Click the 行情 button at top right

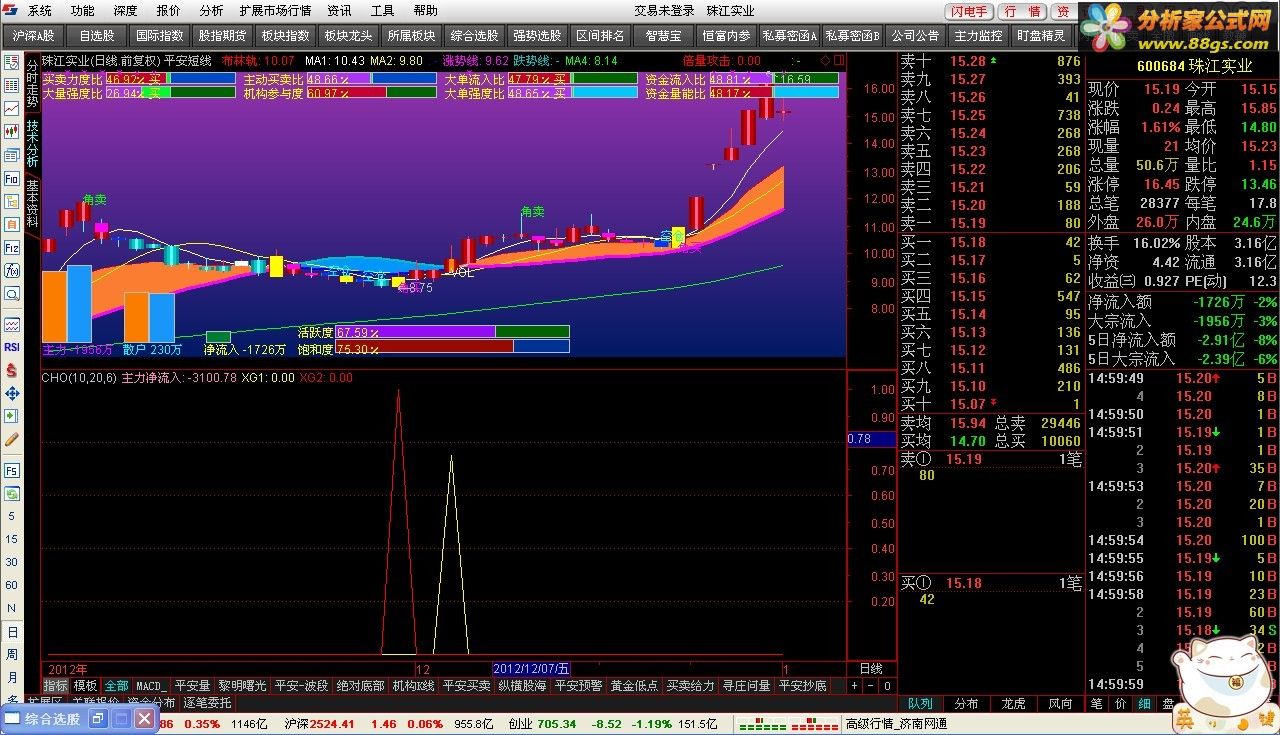click(x=1021, y=11)
